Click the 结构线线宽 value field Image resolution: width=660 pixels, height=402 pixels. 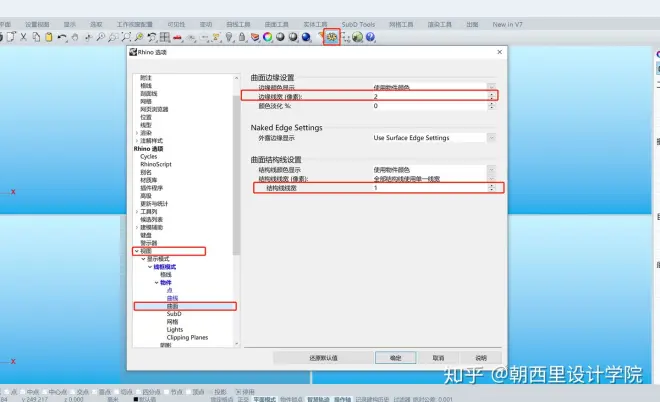[x=430, y=188]
